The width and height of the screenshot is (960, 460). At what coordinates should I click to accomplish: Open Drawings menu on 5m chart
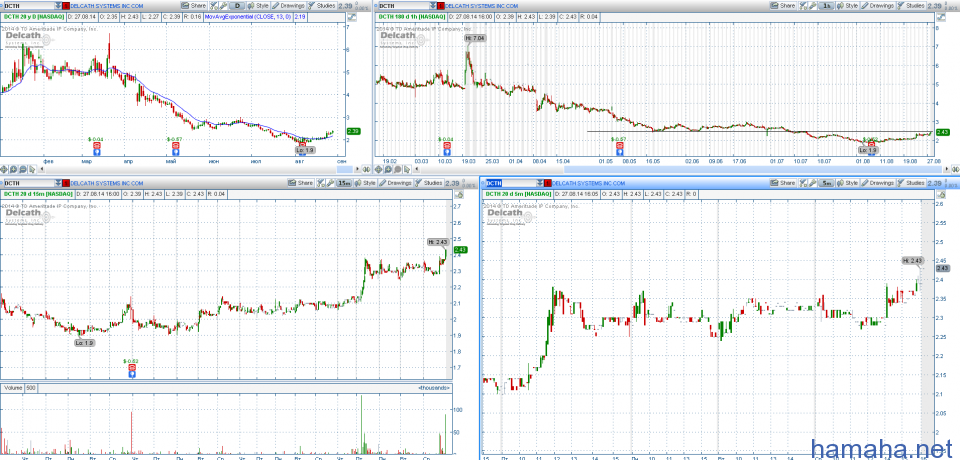(x=877, y=183)
